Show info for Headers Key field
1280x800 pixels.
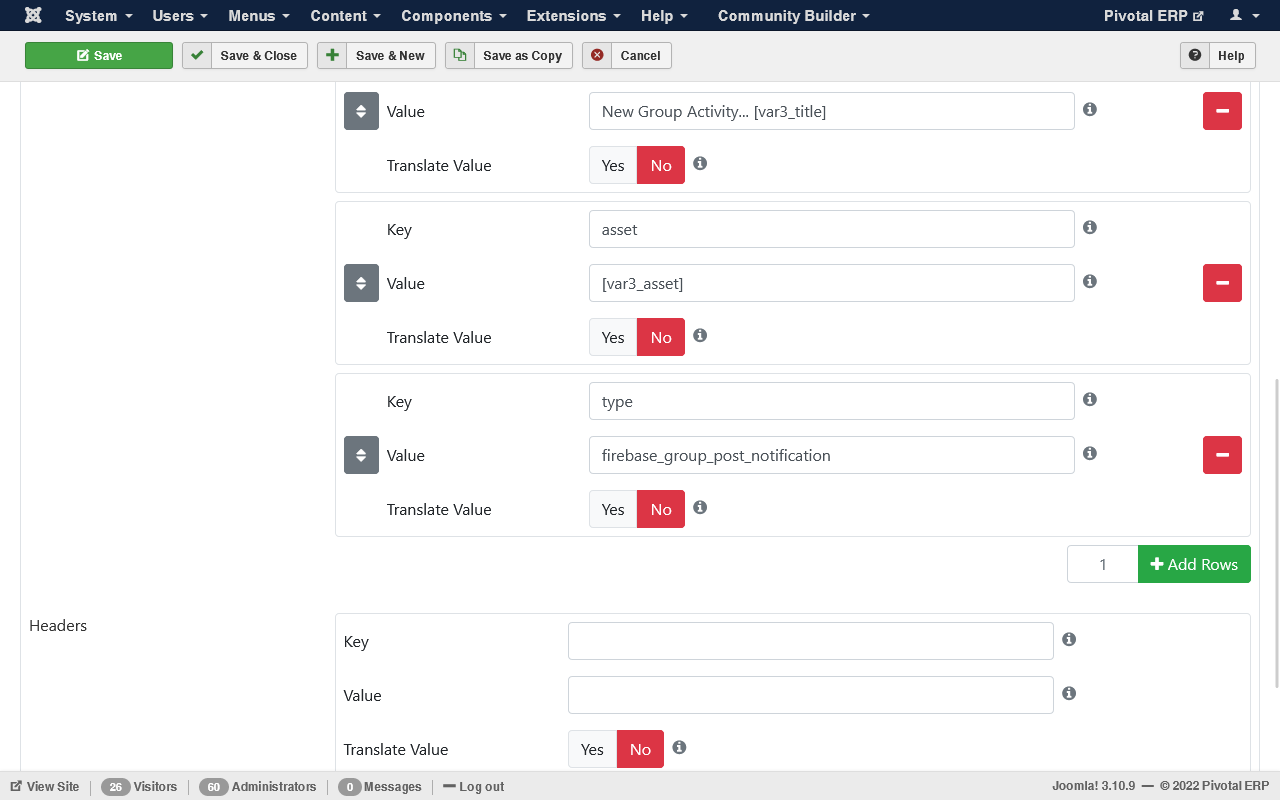[x=1069, y=639]
